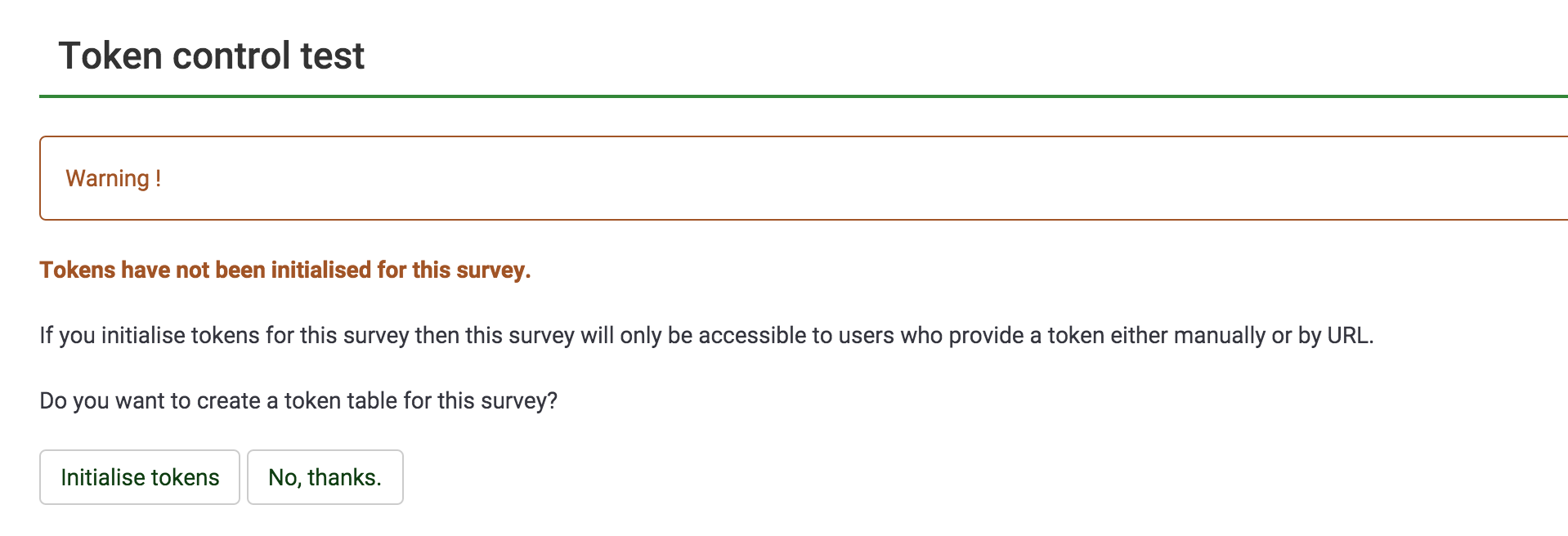
Task: Click the Initialise tokens button
Action: [x=140, y=477]
